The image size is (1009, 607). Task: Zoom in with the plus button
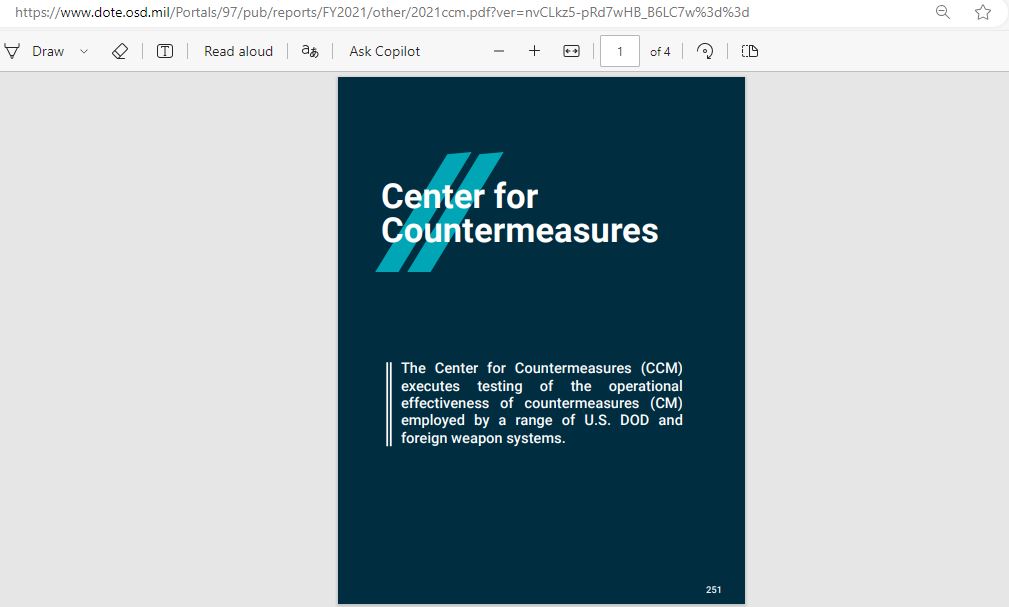[x=534, y=51]
